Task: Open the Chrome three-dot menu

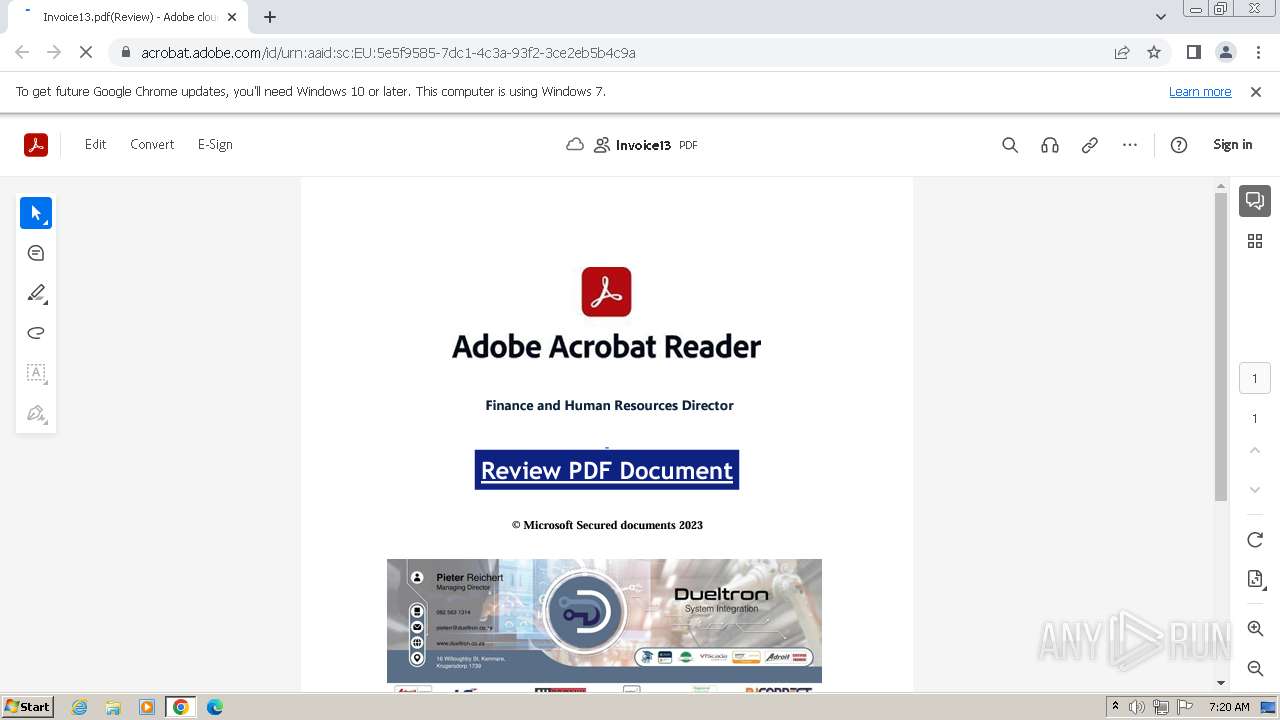Action: 1257,53
